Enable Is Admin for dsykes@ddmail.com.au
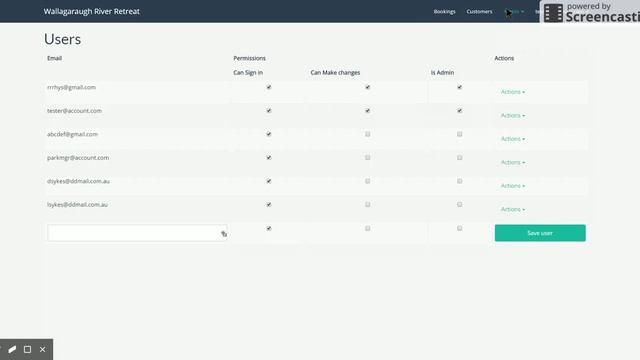640x360 pixels. (459, 181)
